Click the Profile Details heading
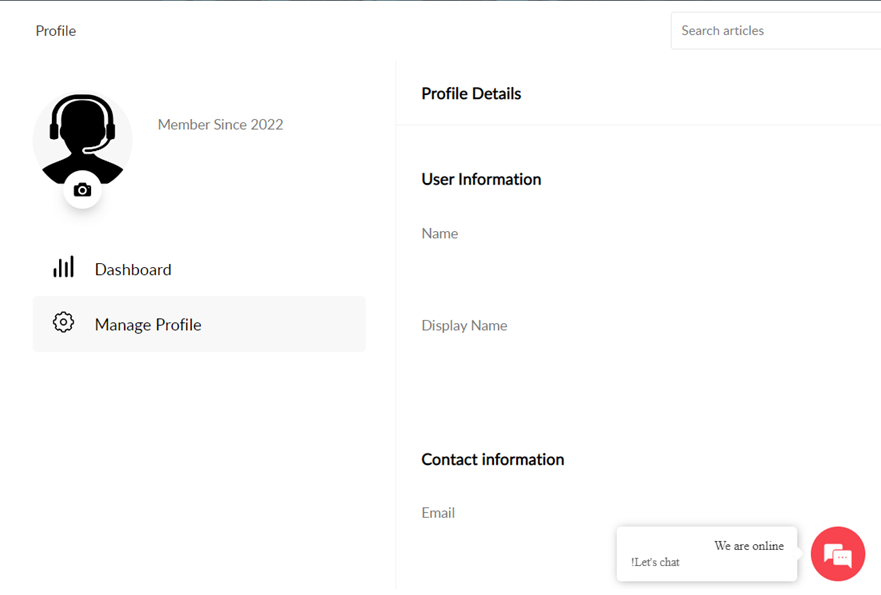 point(471,94)
